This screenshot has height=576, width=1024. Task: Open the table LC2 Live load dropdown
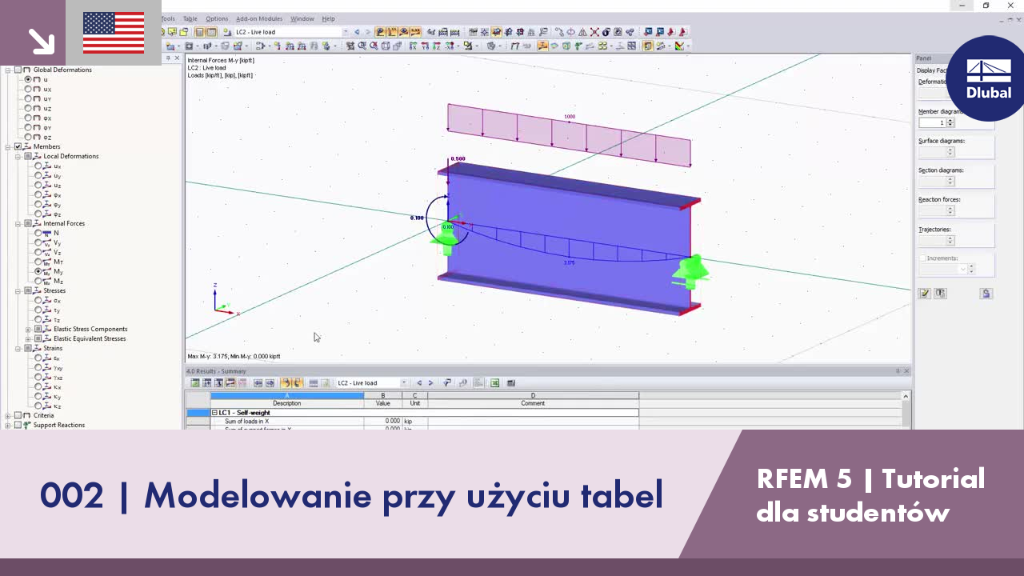click(404, 383)
